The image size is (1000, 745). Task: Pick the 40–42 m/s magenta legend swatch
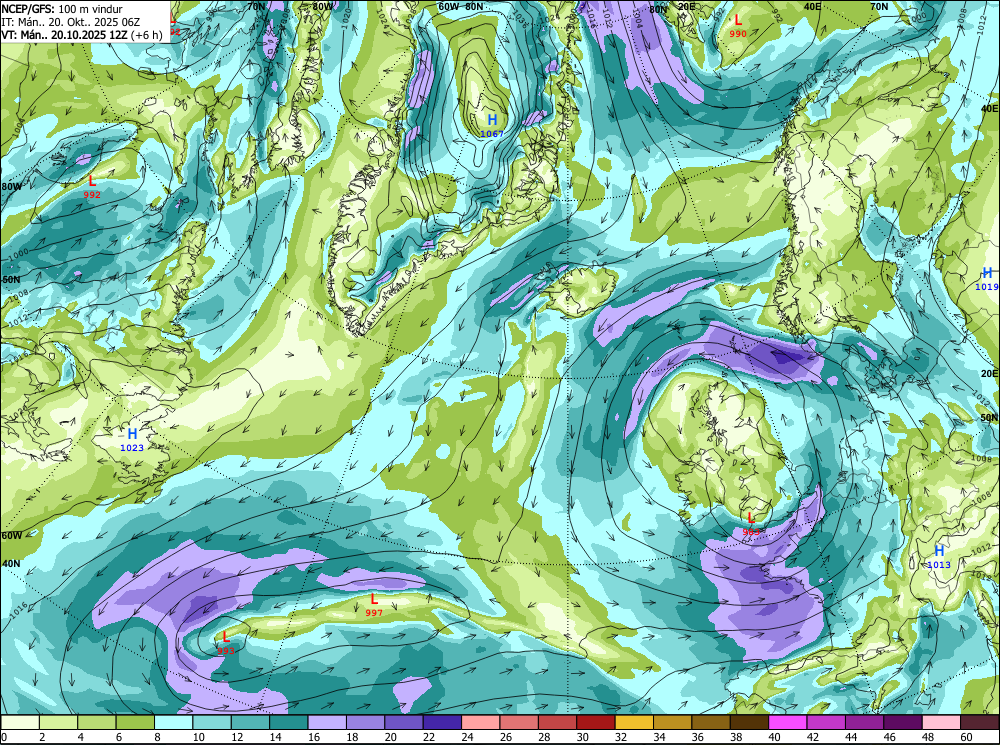[x=787, y=722]
